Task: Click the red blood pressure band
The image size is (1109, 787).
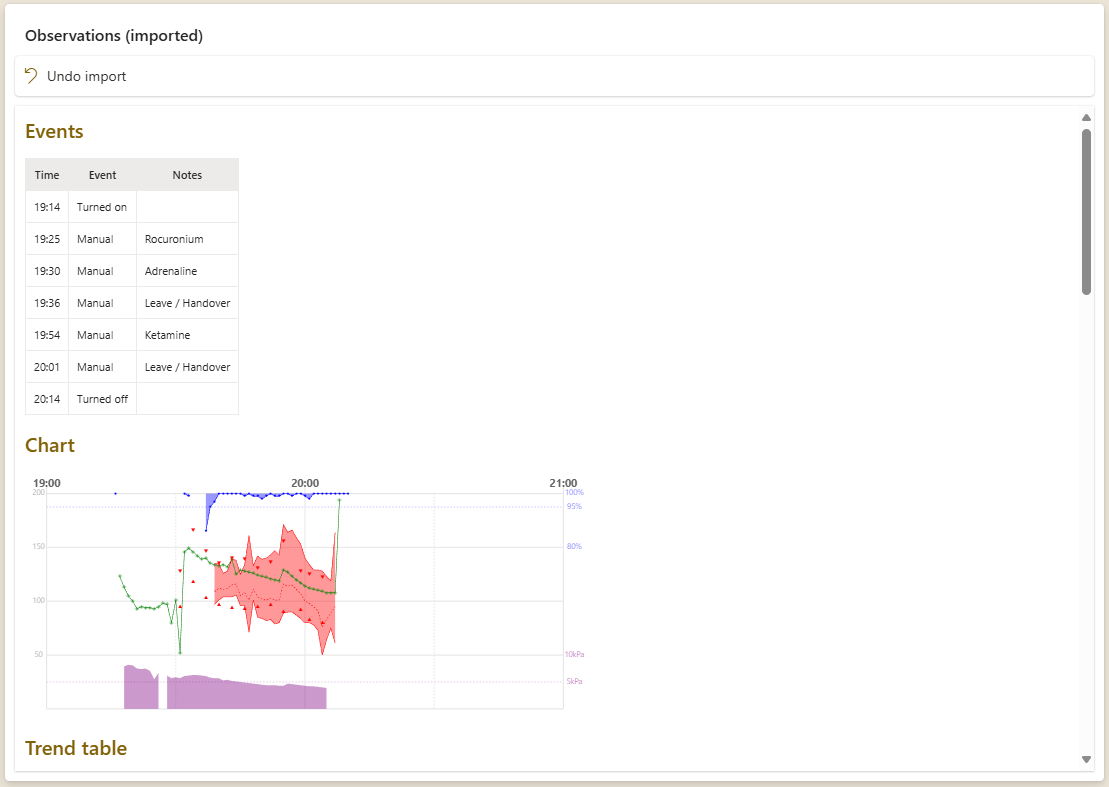Action: point(290,580)
